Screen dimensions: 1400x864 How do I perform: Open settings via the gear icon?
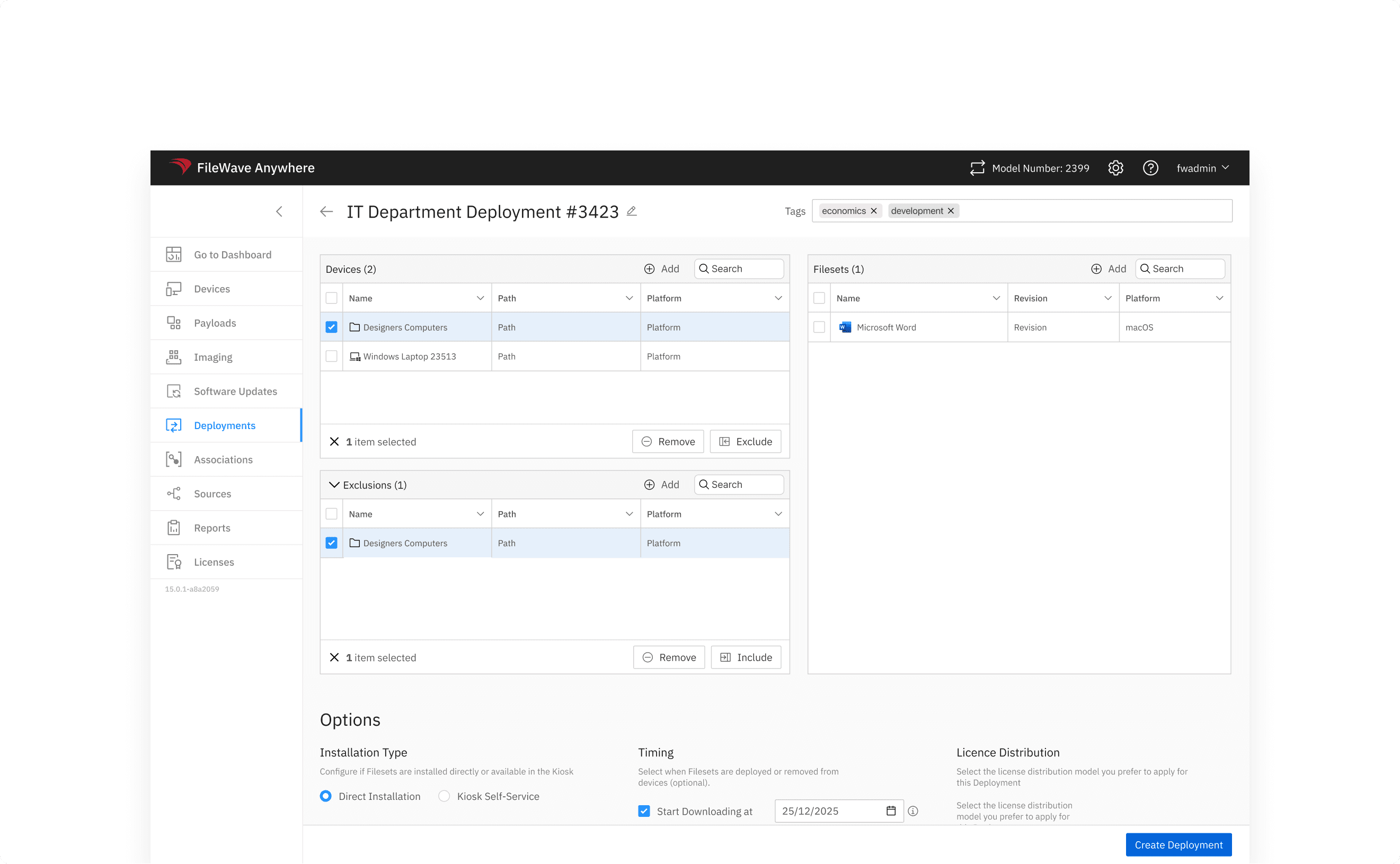(x=1115, y=168)
